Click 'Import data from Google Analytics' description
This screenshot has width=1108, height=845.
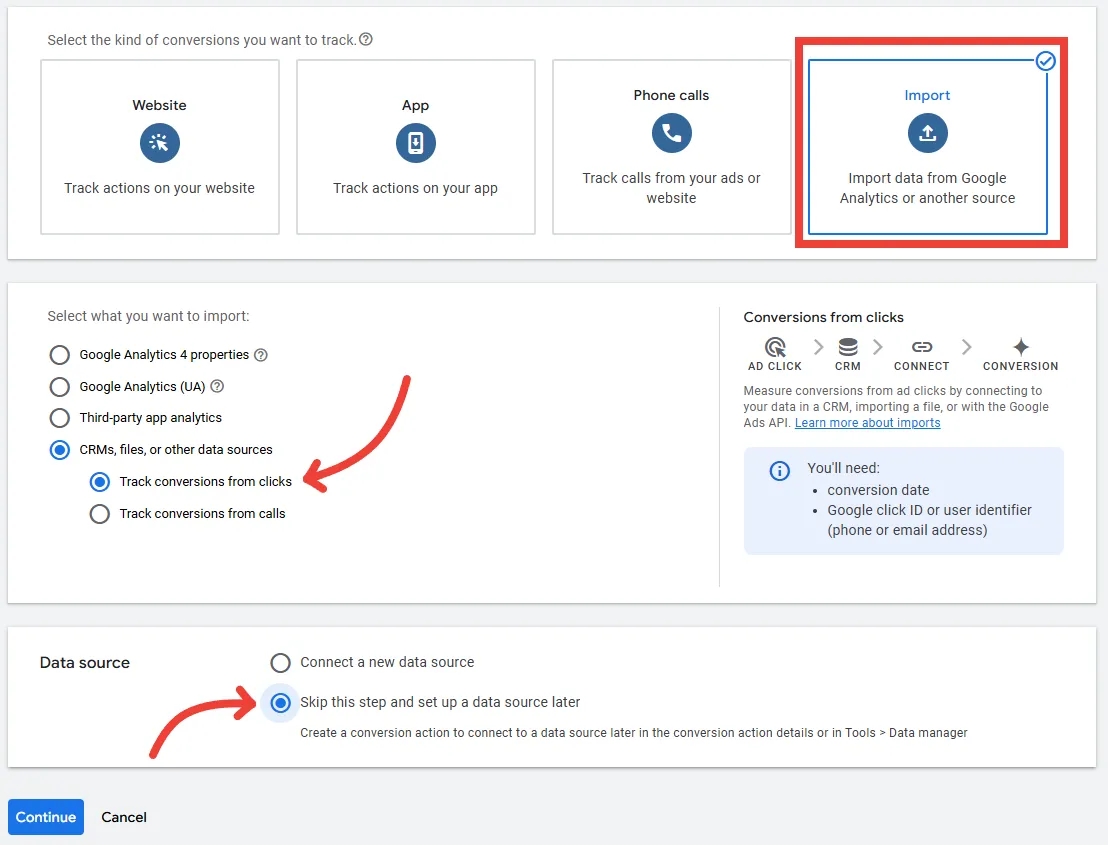point(927,188)
